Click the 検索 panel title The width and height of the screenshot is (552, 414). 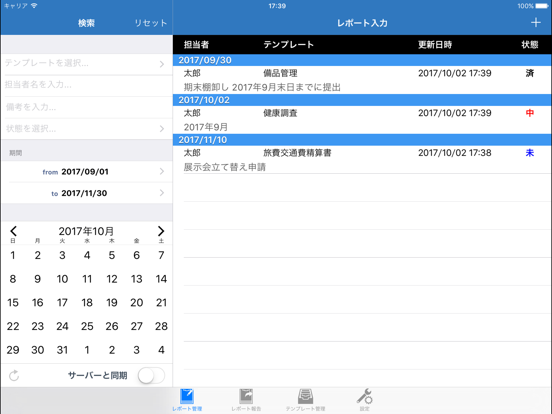click(x=86, y=23)
